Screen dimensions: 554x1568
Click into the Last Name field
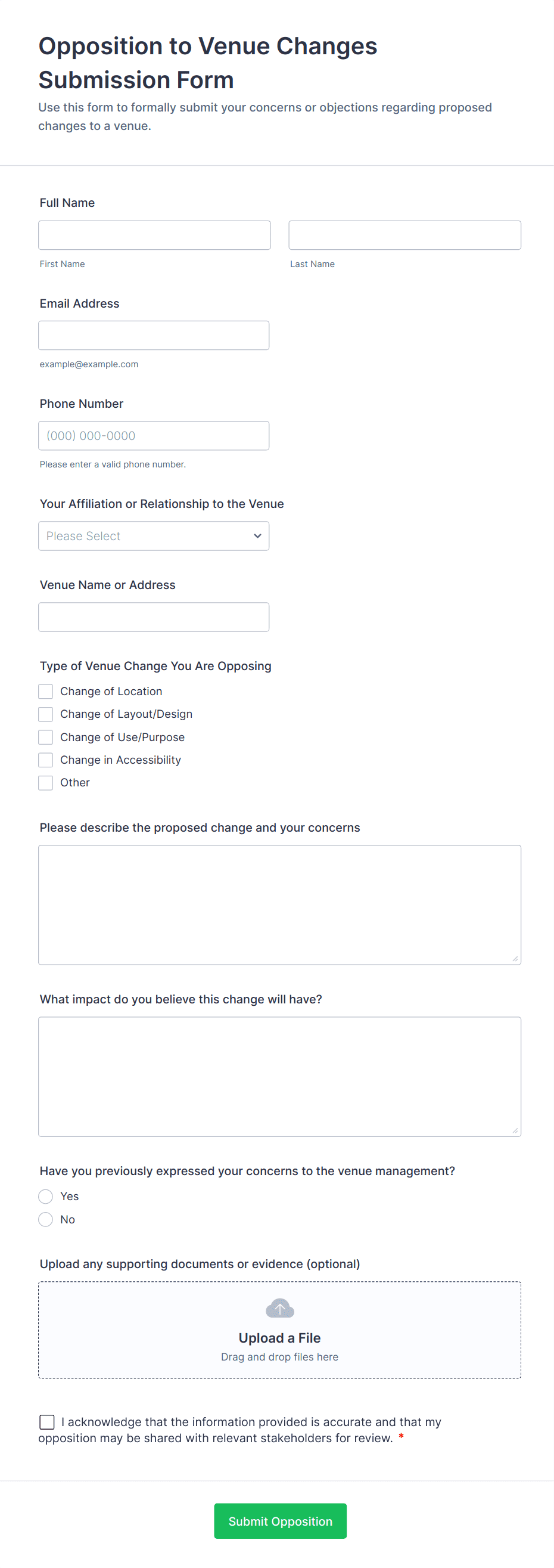click(404, 235)
